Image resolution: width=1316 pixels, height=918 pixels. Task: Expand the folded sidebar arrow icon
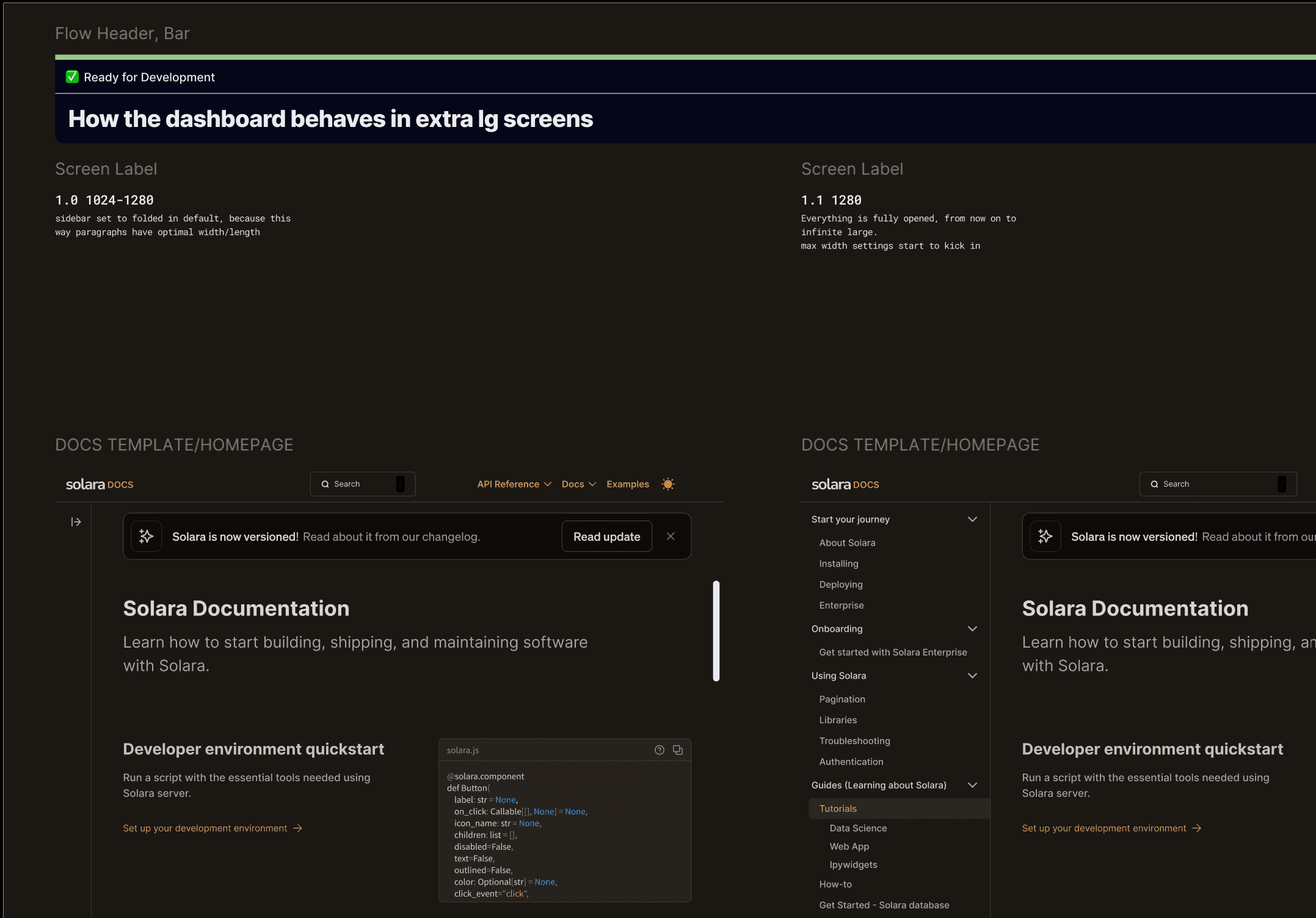coord(76,522)
